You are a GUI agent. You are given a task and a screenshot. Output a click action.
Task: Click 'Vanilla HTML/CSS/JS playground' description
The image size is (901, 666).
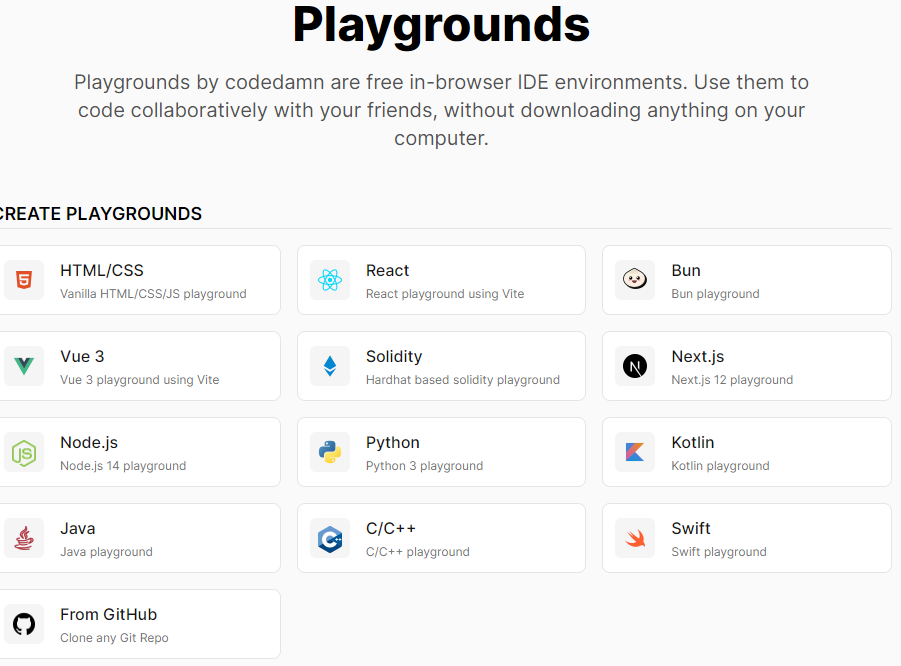153,294
